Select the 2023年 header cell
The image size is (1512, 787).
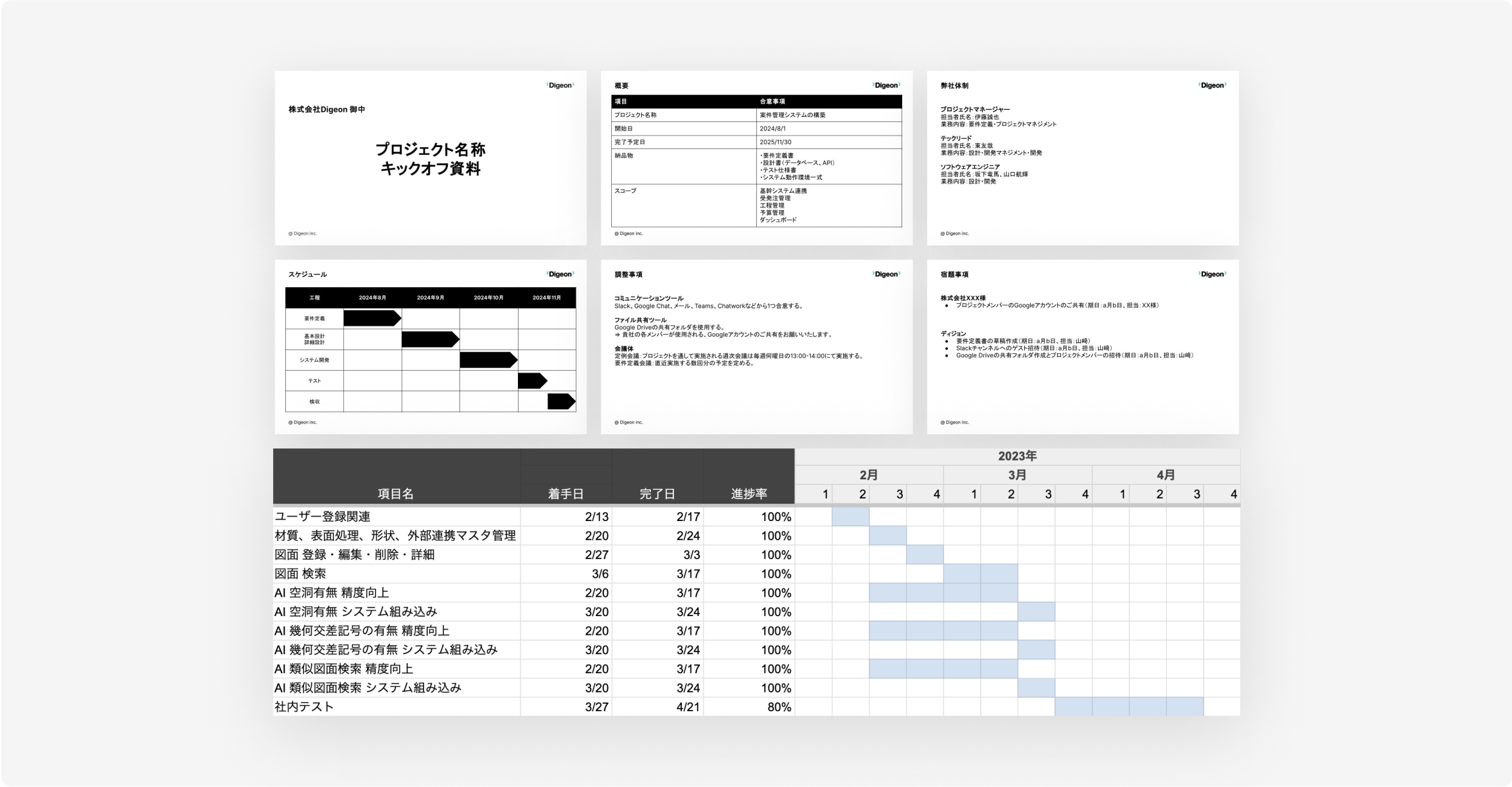[1017, 456]
